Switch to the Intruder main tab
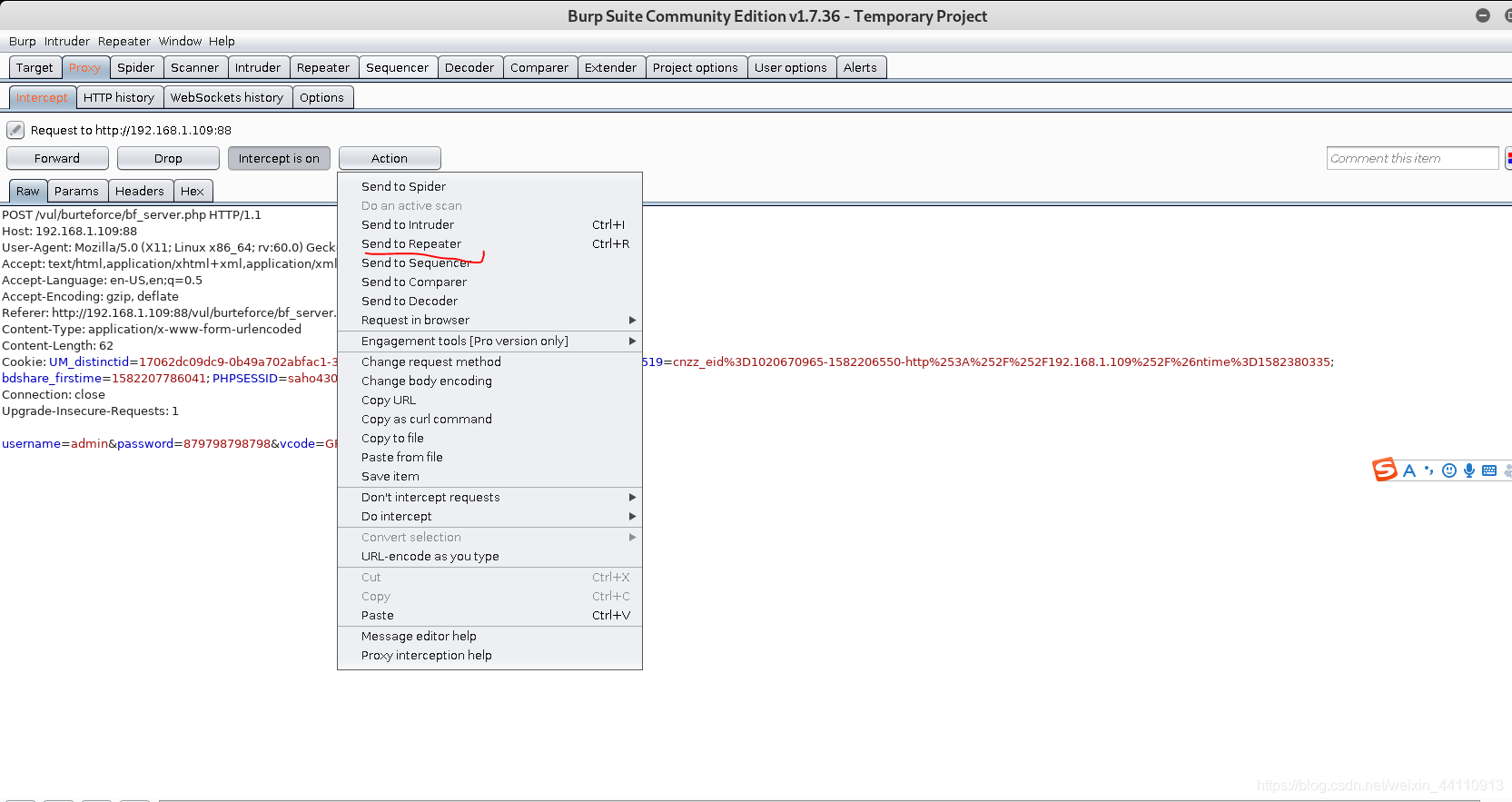This screenshot has height=802, width=1512. [258, 67]
